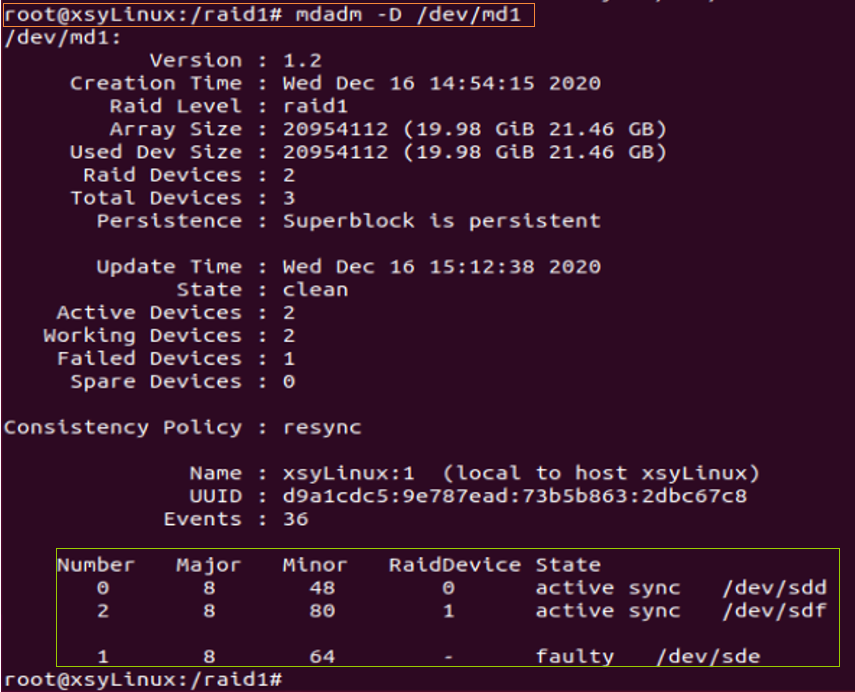Click the Events value '36'

coord(296,519)
